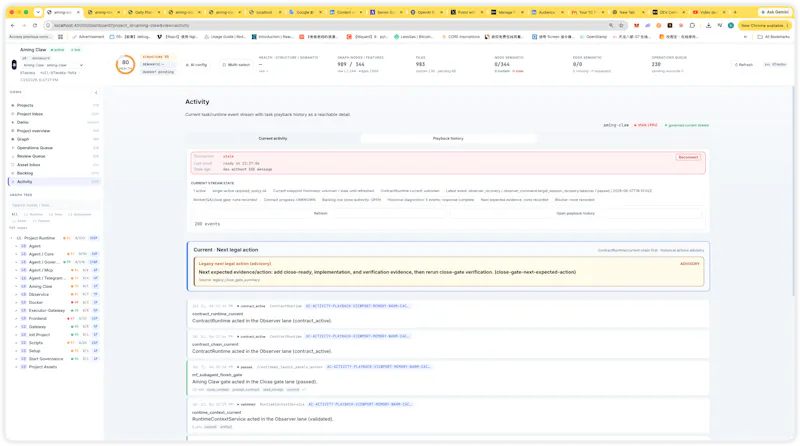800x446 pixels.
Task: Open a new browser tab with plus
Action: [x=735, y=12]
